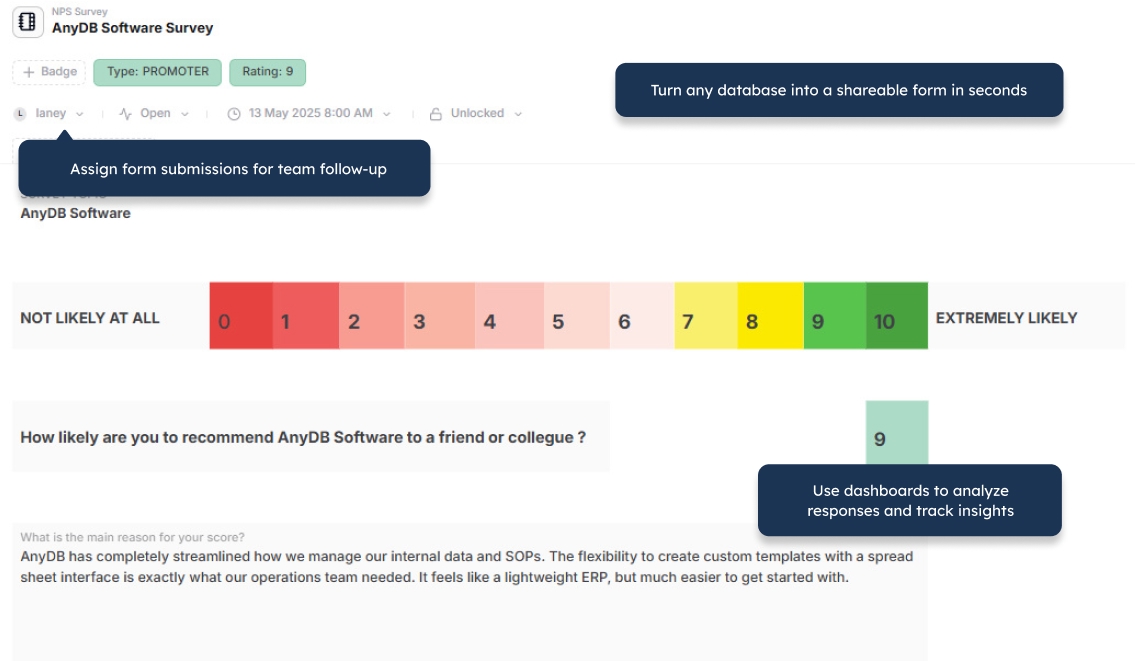Open the Unlocked dropdown
The width and height of the screenshot is (1136, 661).
(x=476, y=114)
